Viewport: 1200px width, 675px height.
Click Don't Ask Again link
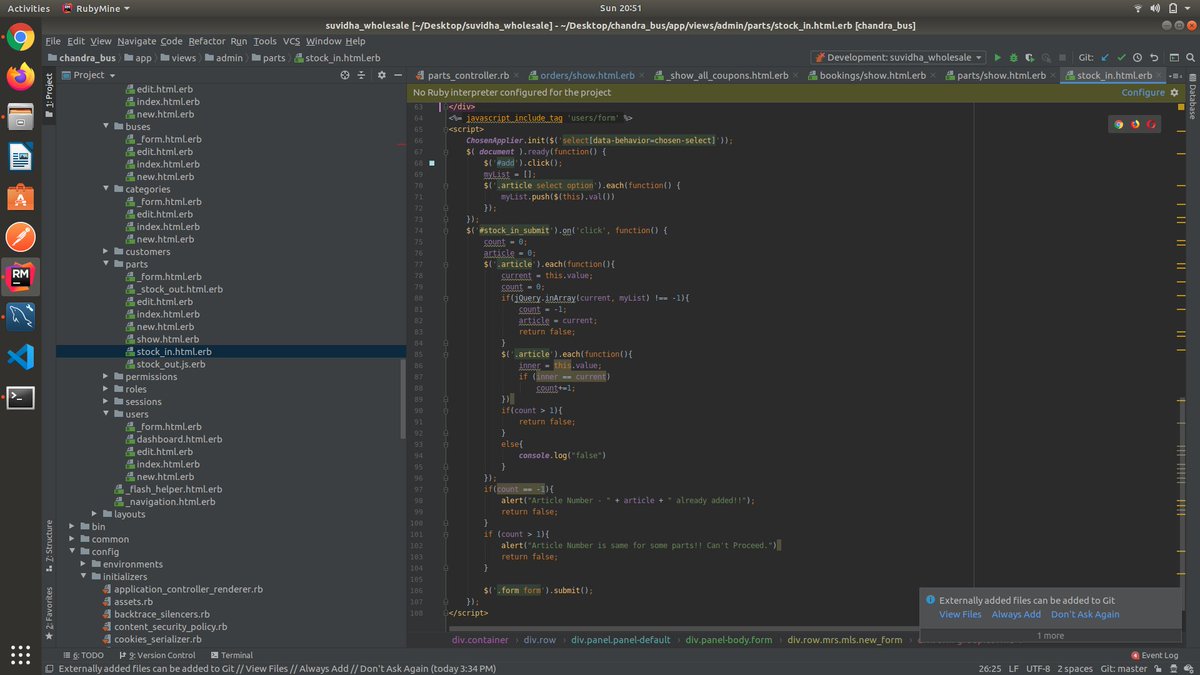1085,614
